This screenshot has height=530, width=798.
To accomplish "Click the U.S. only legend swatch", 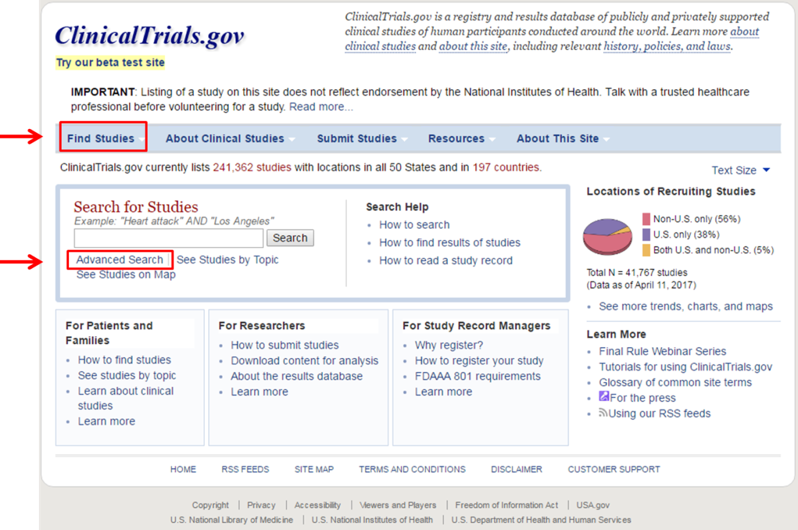I will click(646, 235).
